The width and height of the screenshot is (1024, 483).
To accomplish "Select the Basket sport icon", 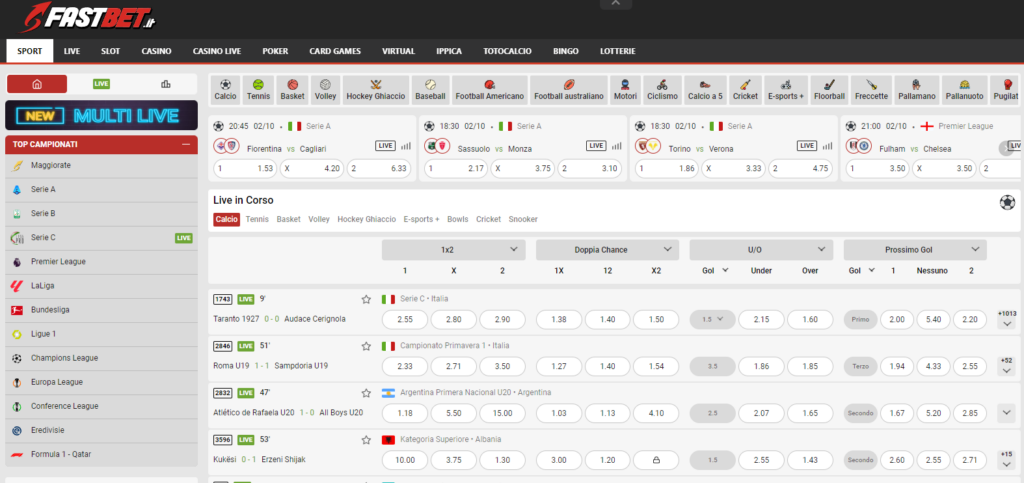I will click(293, 90).
